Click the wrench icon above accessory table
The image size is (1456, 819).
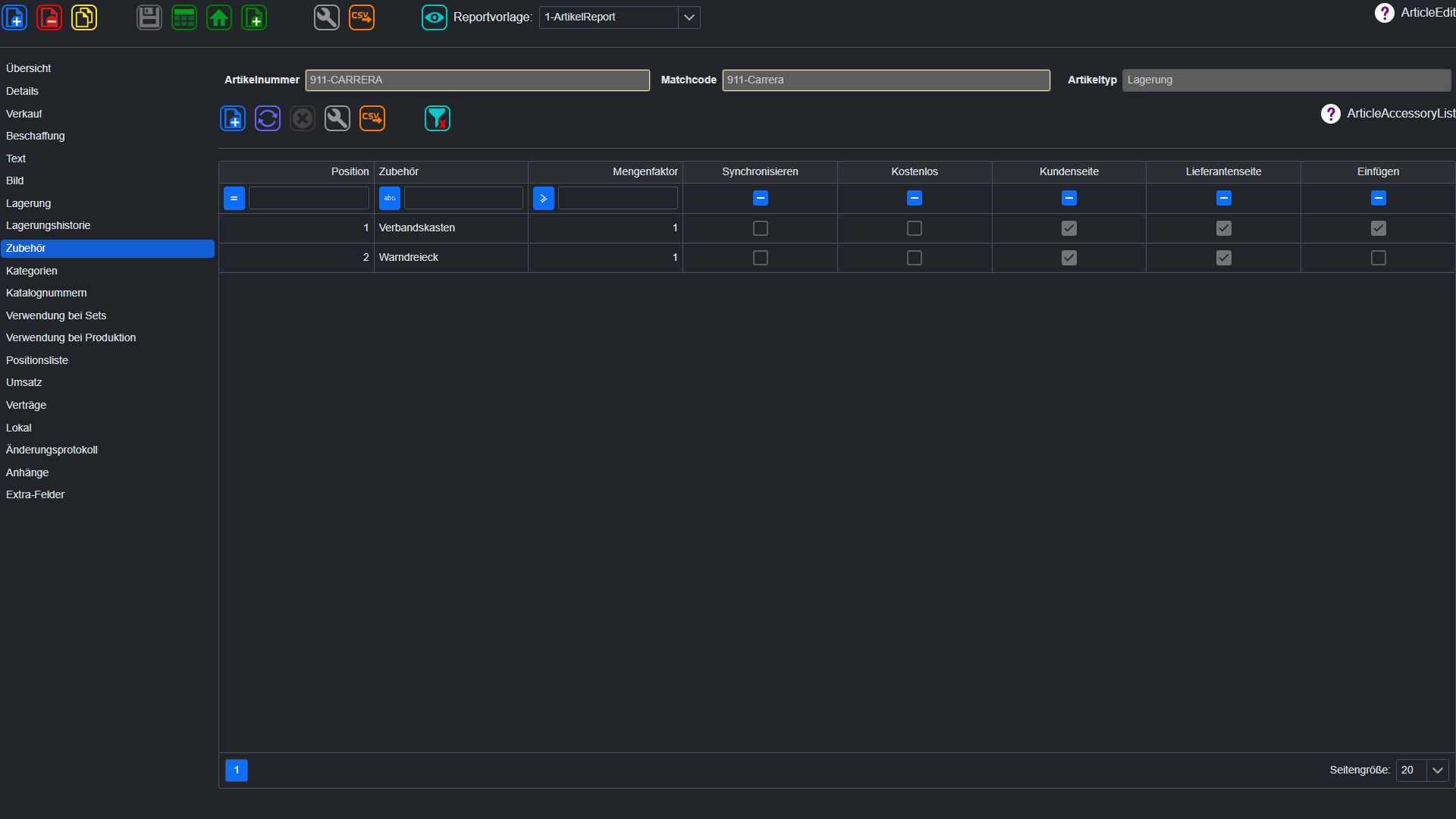[x=337, y=118]
